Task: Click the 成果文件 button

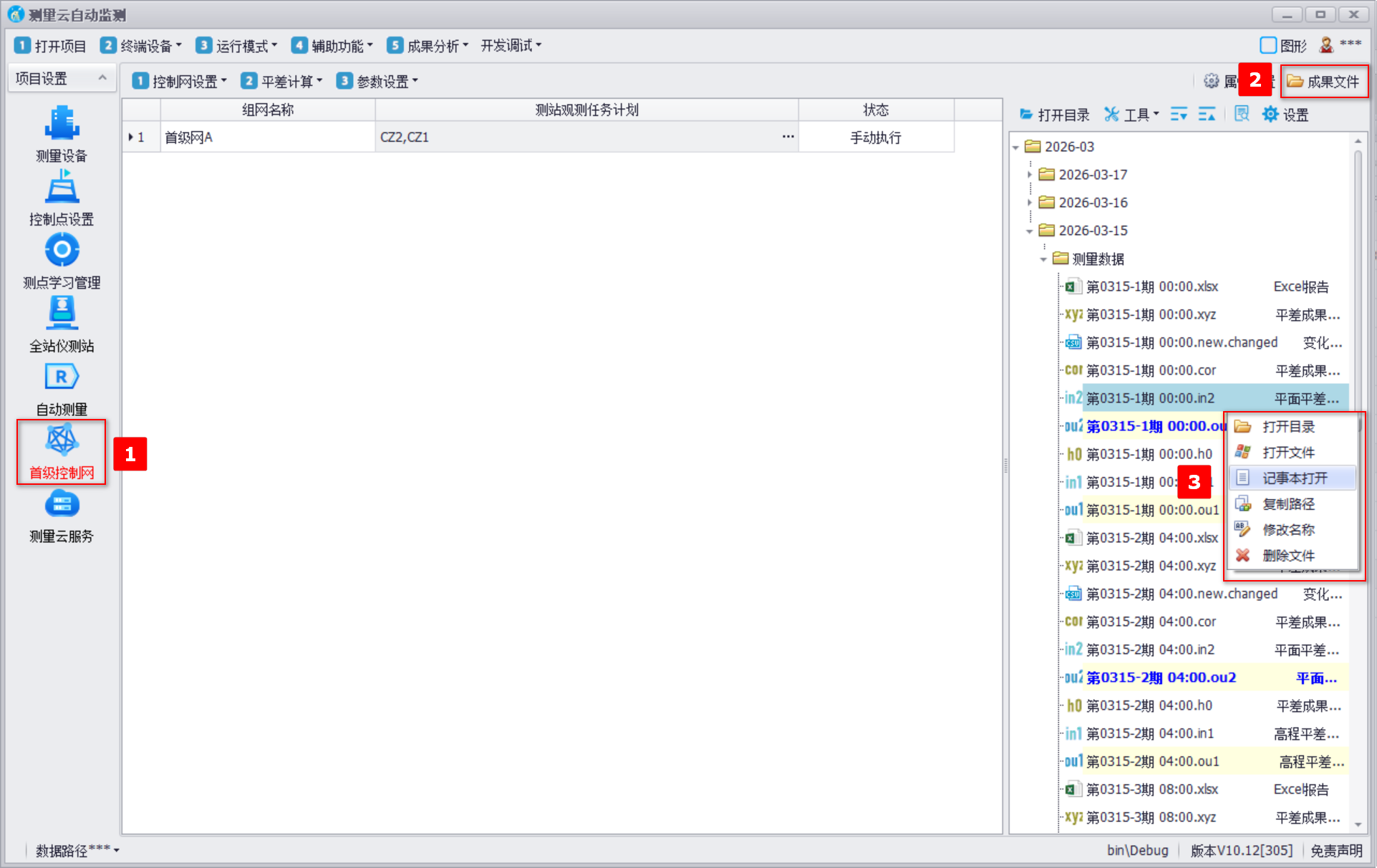Action: pos(1323,82)
